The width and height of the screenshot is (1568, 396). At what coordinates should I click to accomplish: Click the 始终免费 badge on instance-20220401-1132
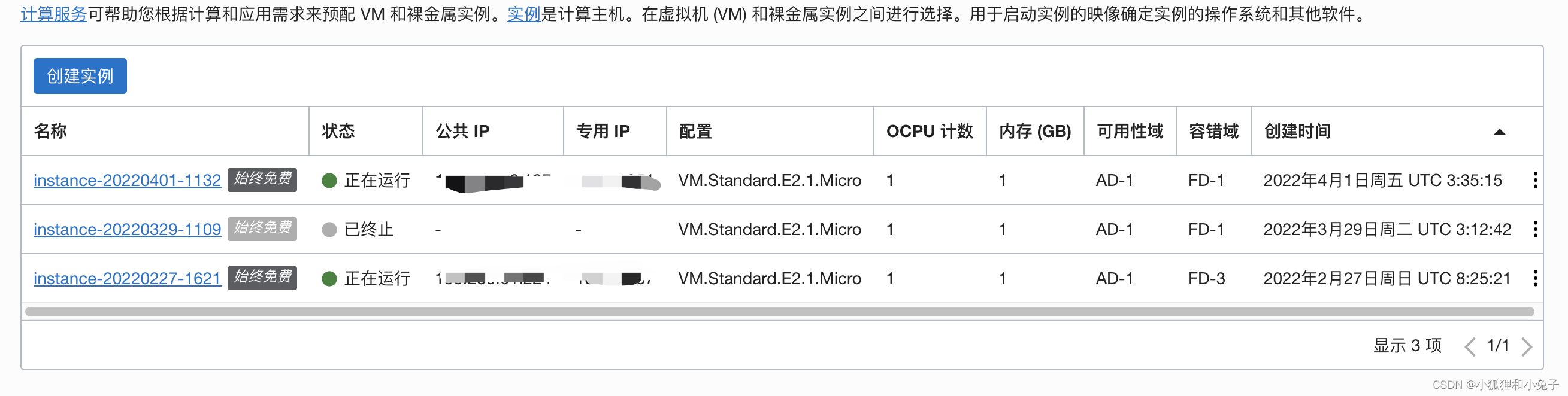[x=262, y=179]
